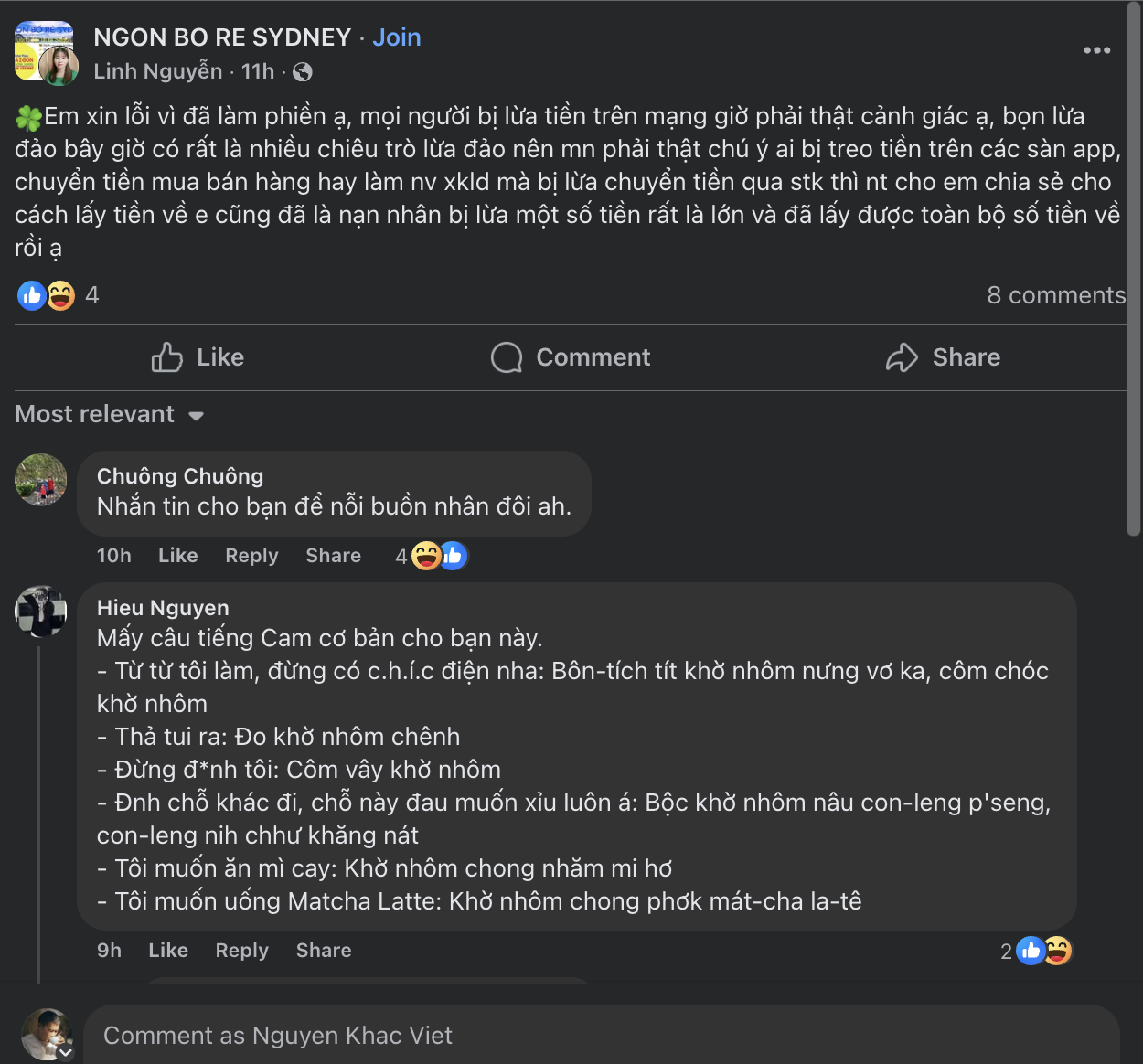Viewport: 1143px width, 1064px height.
Task: Like Hieu Nguyen's comment
Action: click(x=168, y=951)
